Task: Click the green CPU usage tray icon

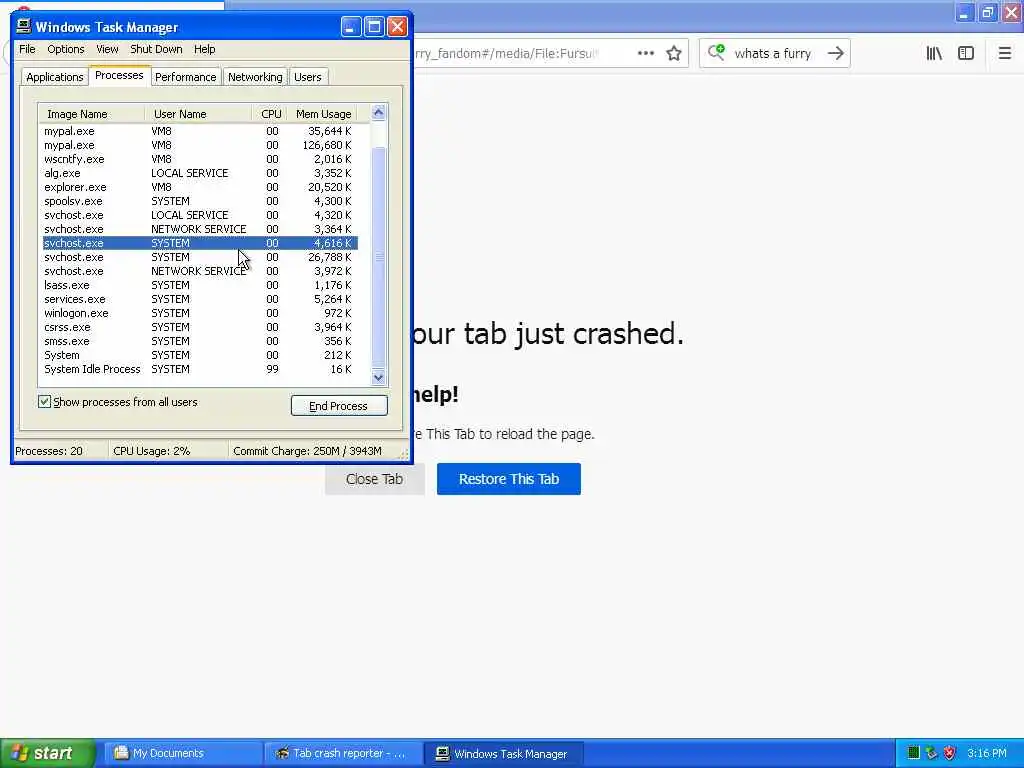Action: (x=913, y=753)
